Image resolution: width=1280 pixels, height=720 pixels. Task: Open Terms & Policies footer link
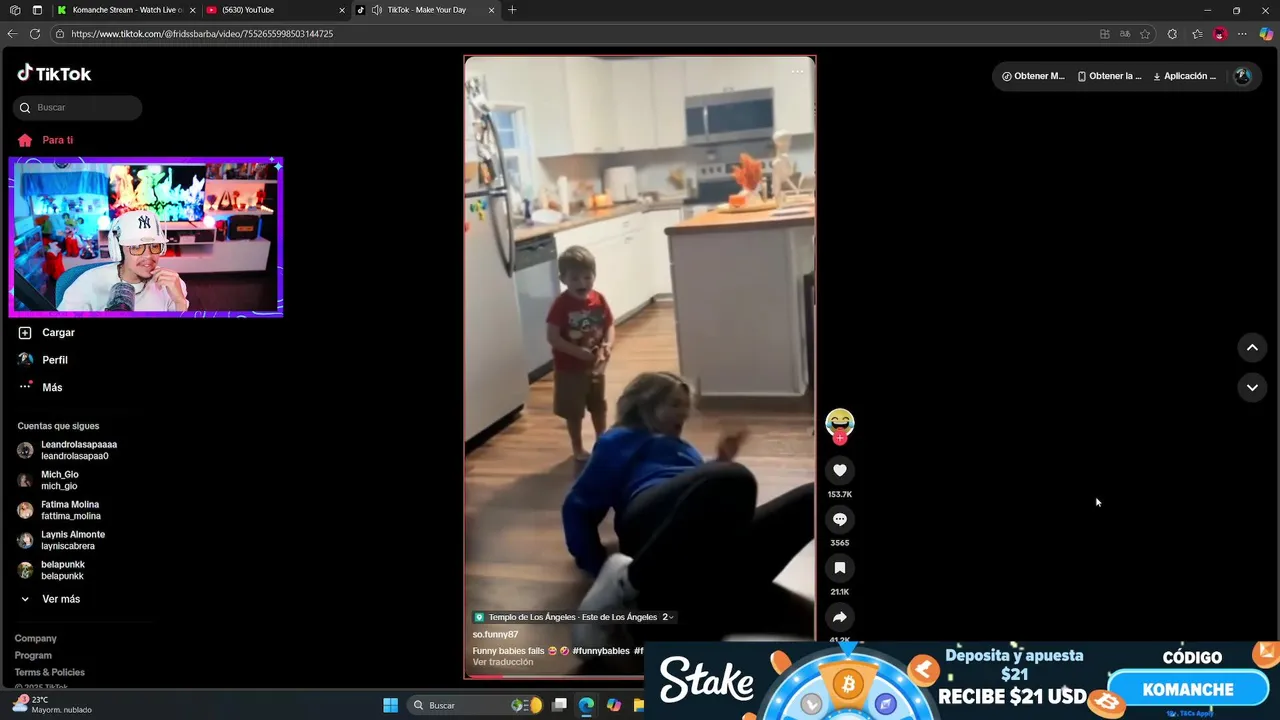click(x=50, y=672)
